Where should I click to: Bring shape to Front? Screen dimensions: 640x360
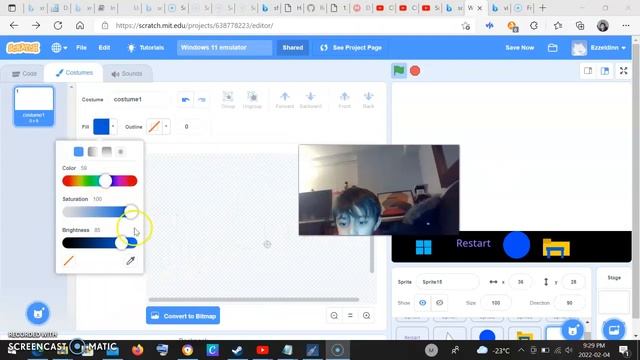click(344, 100)
